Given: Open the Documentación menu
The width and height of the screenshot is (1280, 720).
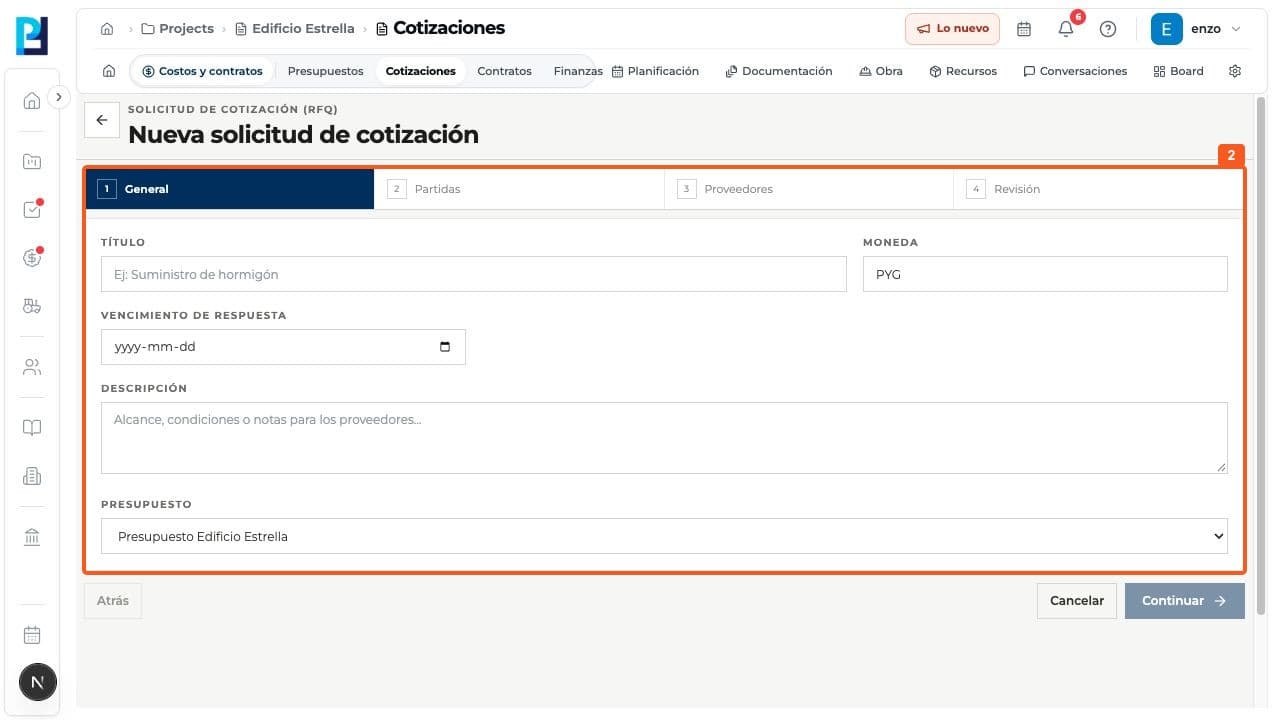Looking at the screenshot, I should (x=779, y=71).
